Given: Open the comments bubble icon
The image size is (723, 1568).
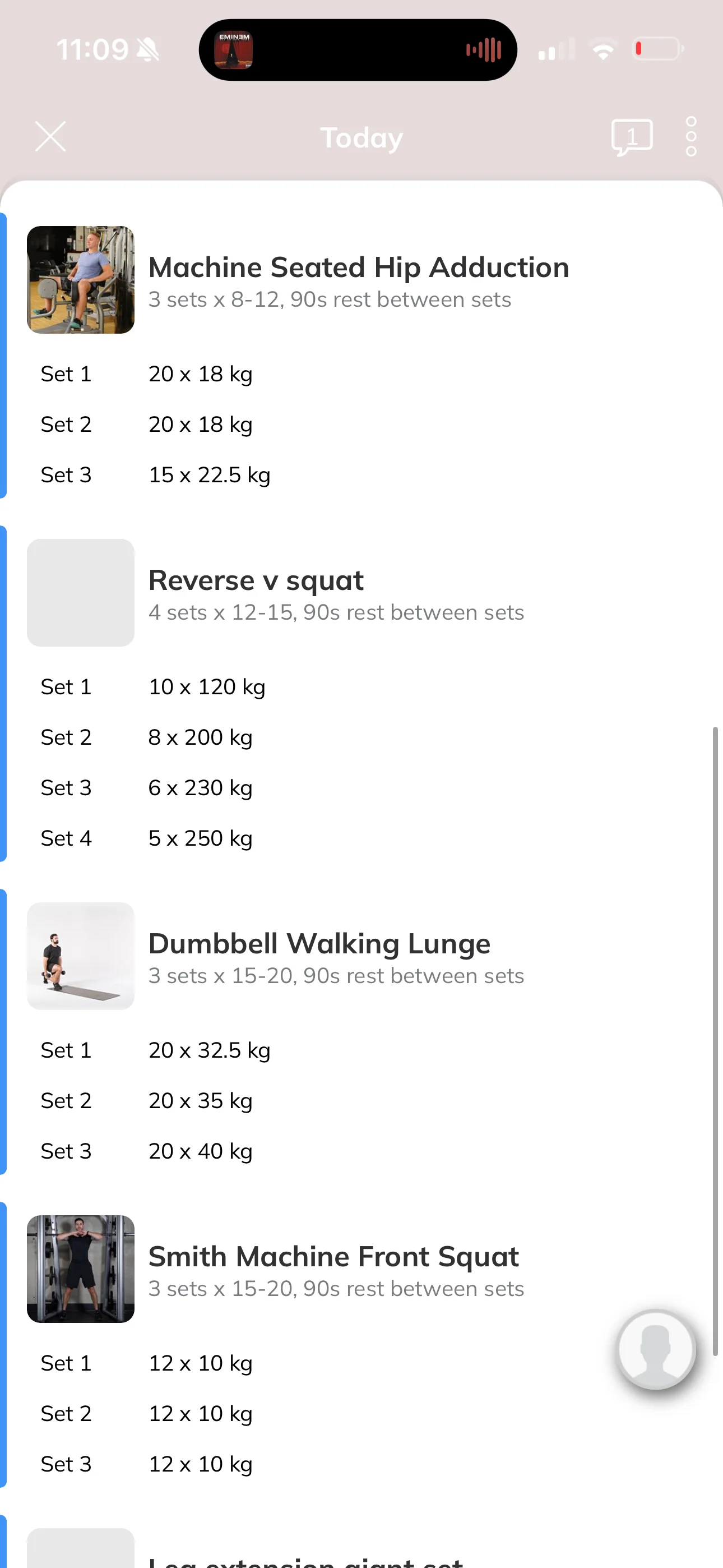Looking at the screenshot, I should [x=632, y=137].
